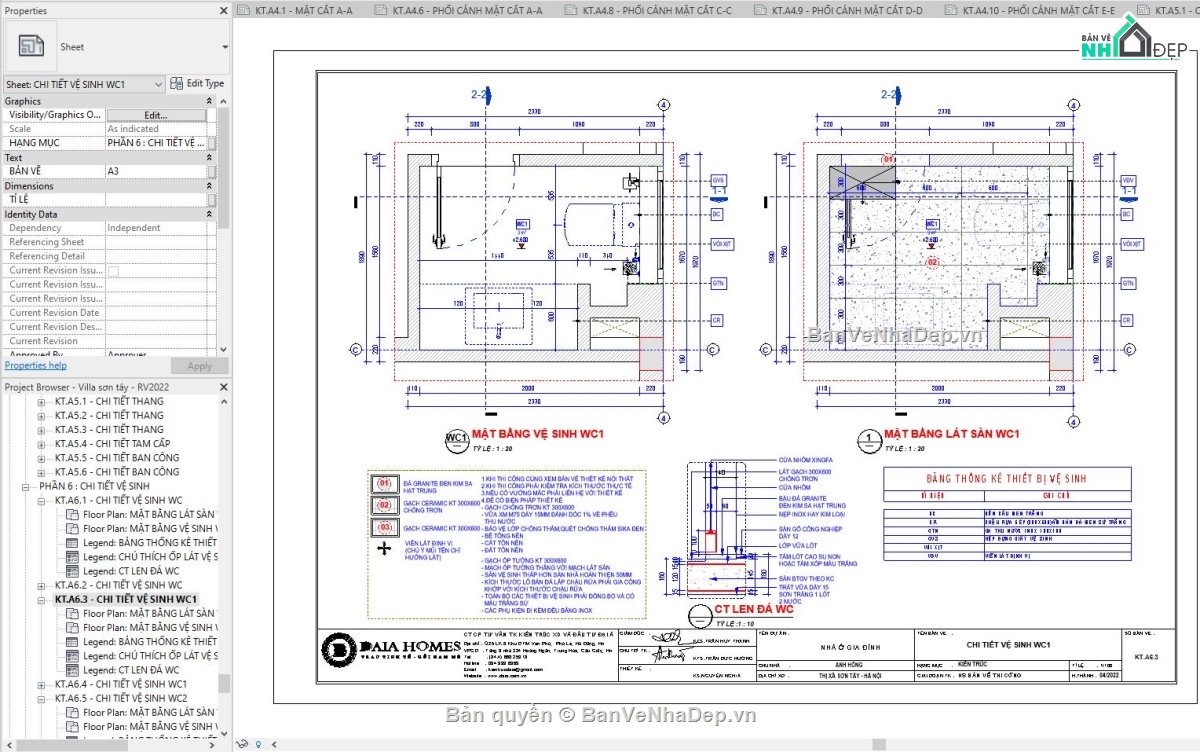The height and width of the screenshot is (752, 1200).
Task: Close the Project Browser panel
Action: [x=222, y=387]
